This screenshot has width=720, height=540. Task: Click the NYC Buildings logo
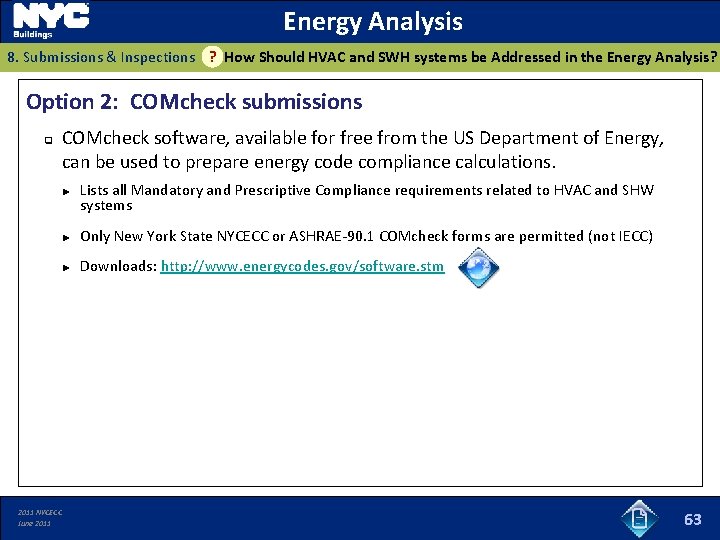[51, 21]
